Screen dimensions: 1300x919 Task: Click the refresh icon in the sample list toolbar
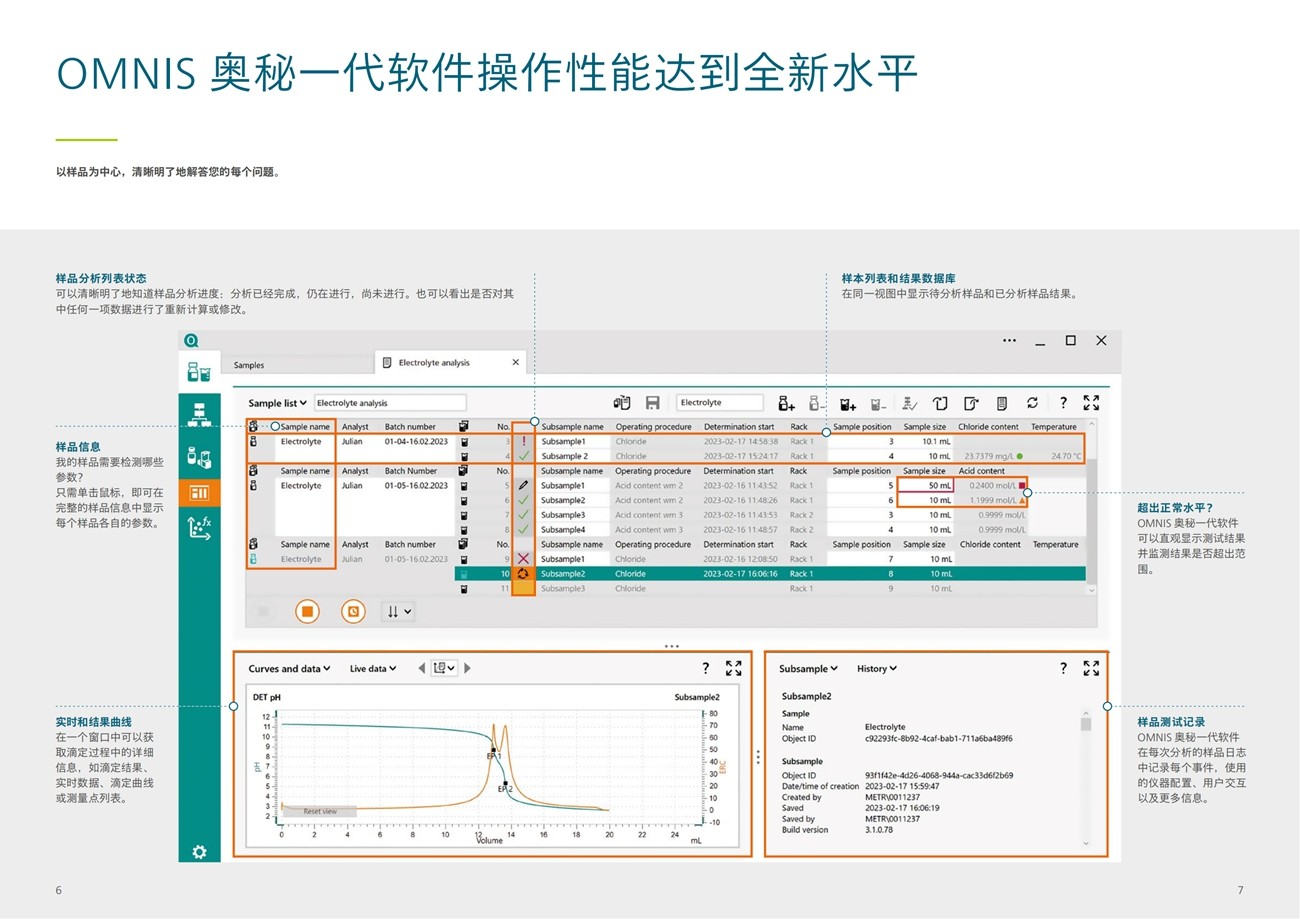(x=1032, y=403)
